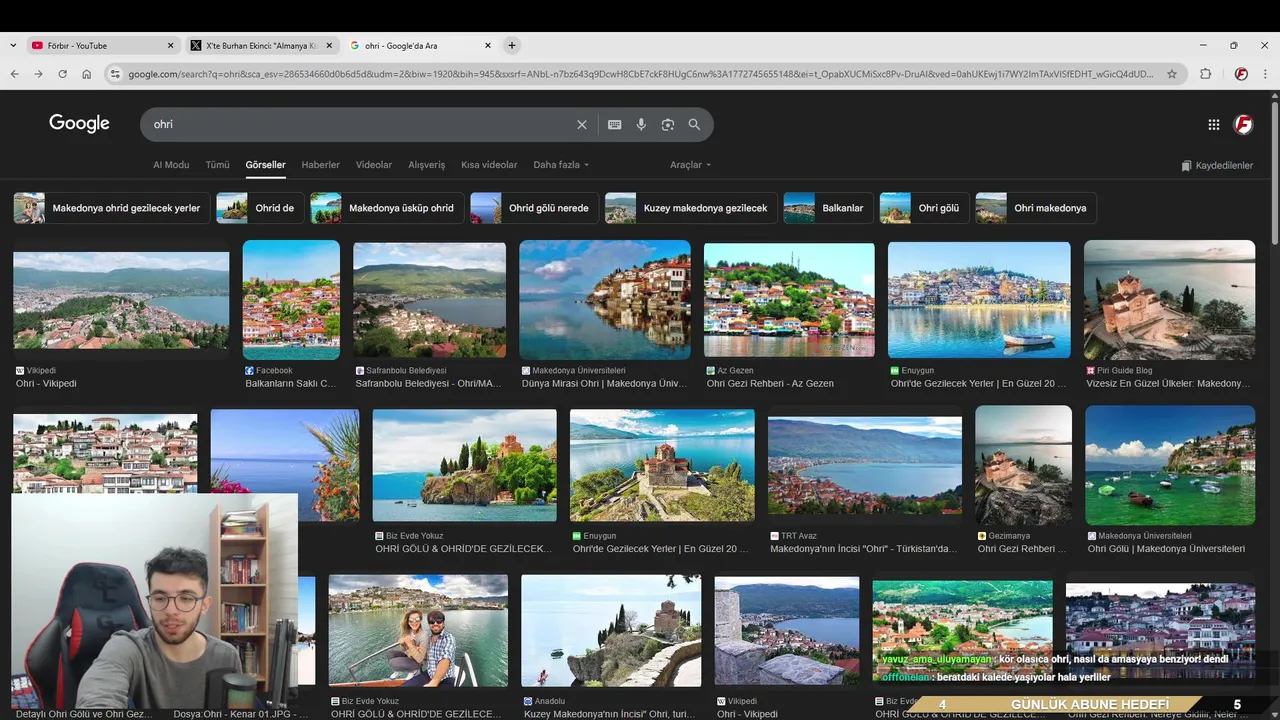This screenshot has width=1280, height=720.
Task: Open the on-screen keyboard input tool
Action: tap(615, 125)
